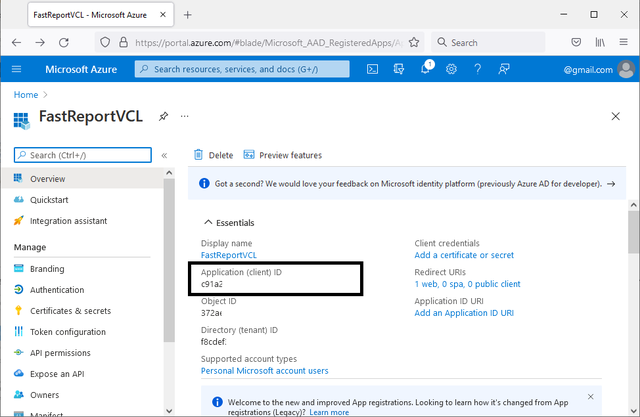Screen dimensions: 640x417
Task: Delete the app registration
Action: [213, 155]
